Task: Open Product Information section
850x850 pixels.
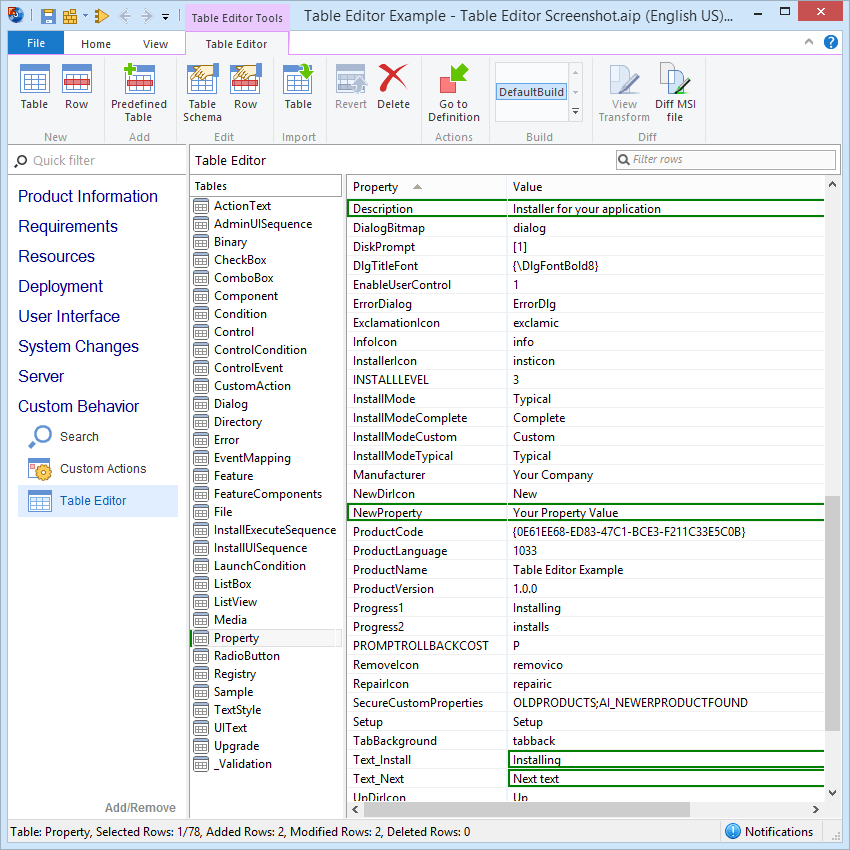Action: point(88,196)
